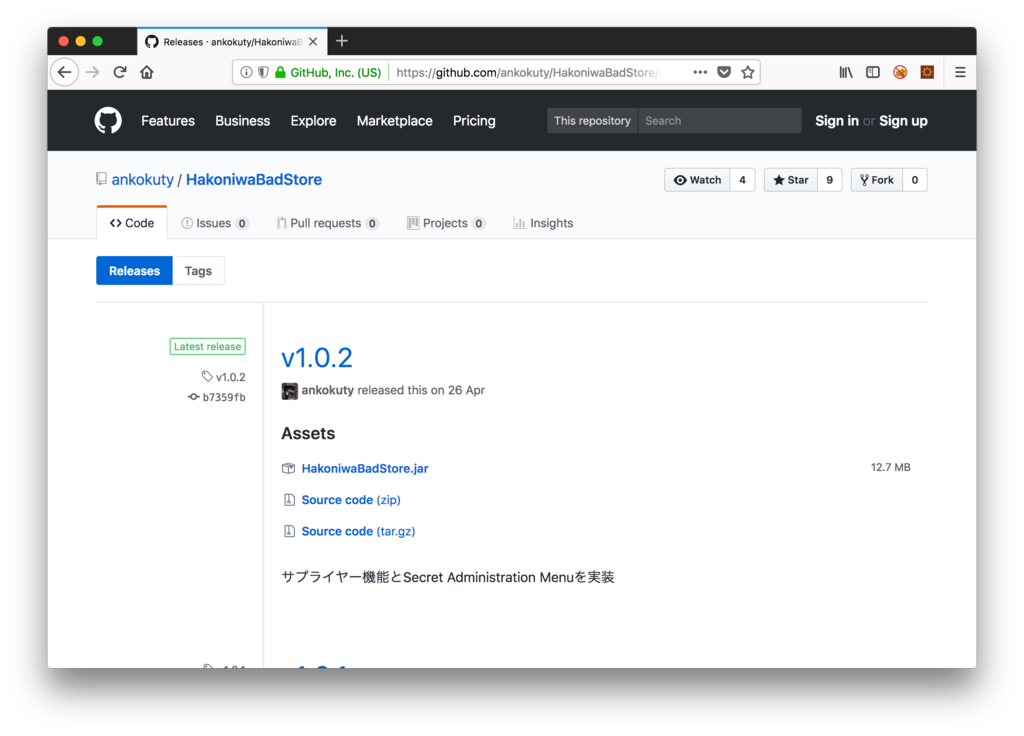Click the green padlock security icon
The image size is (1024, 736).
point(280,72)
